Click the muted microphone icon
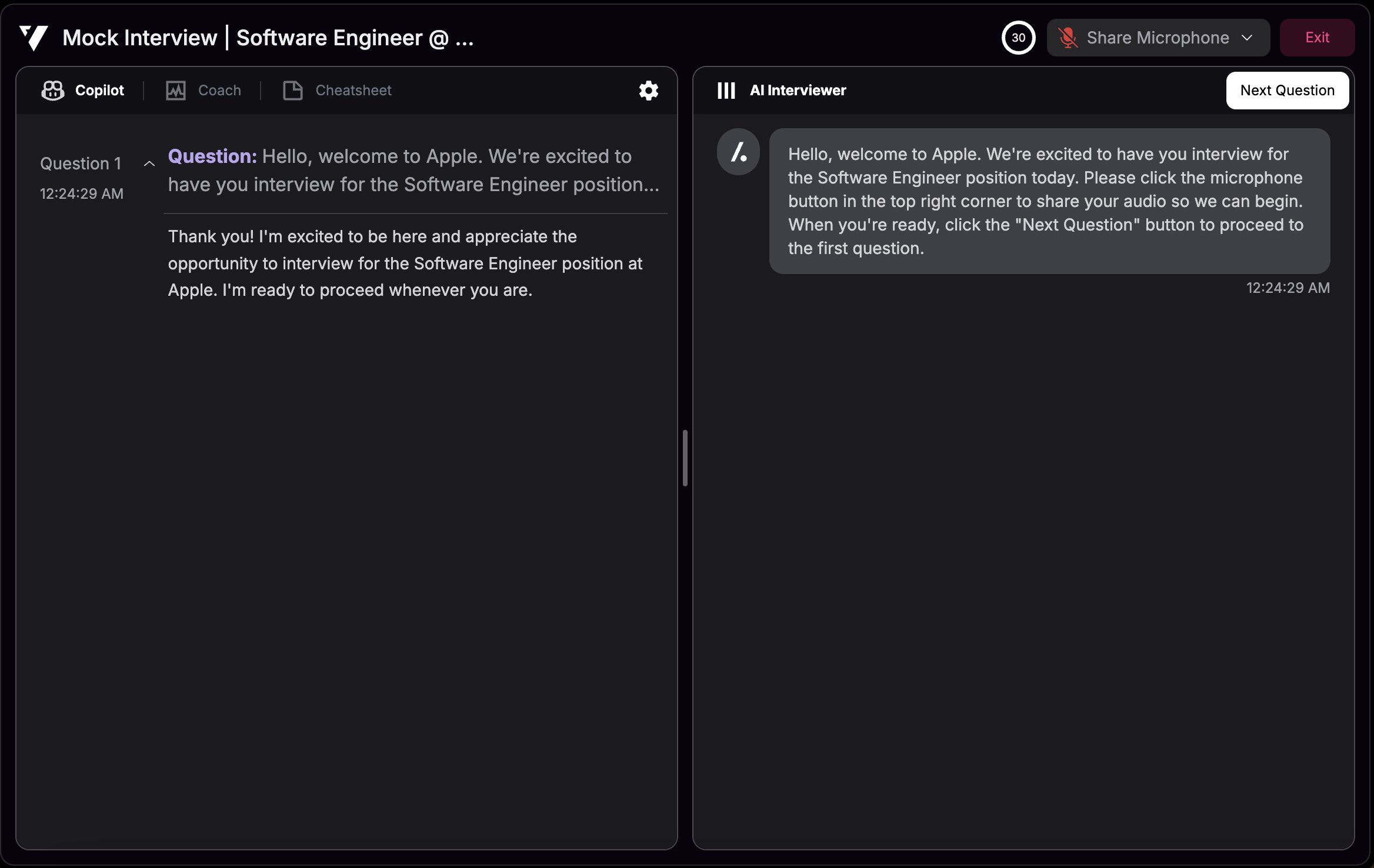This screenshot has height=868, width=1374. (x=1068, y=38)
